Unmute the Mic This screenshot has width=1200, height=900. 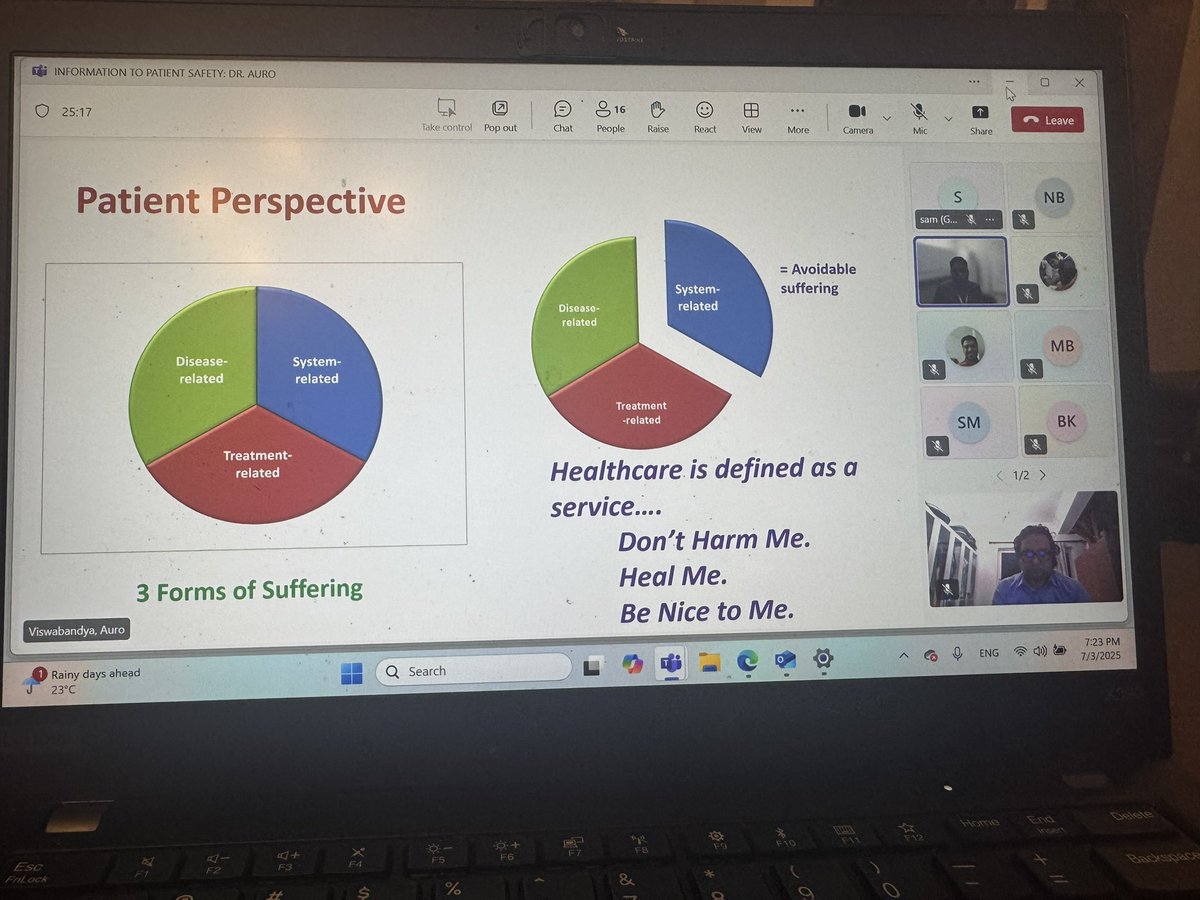919,119
